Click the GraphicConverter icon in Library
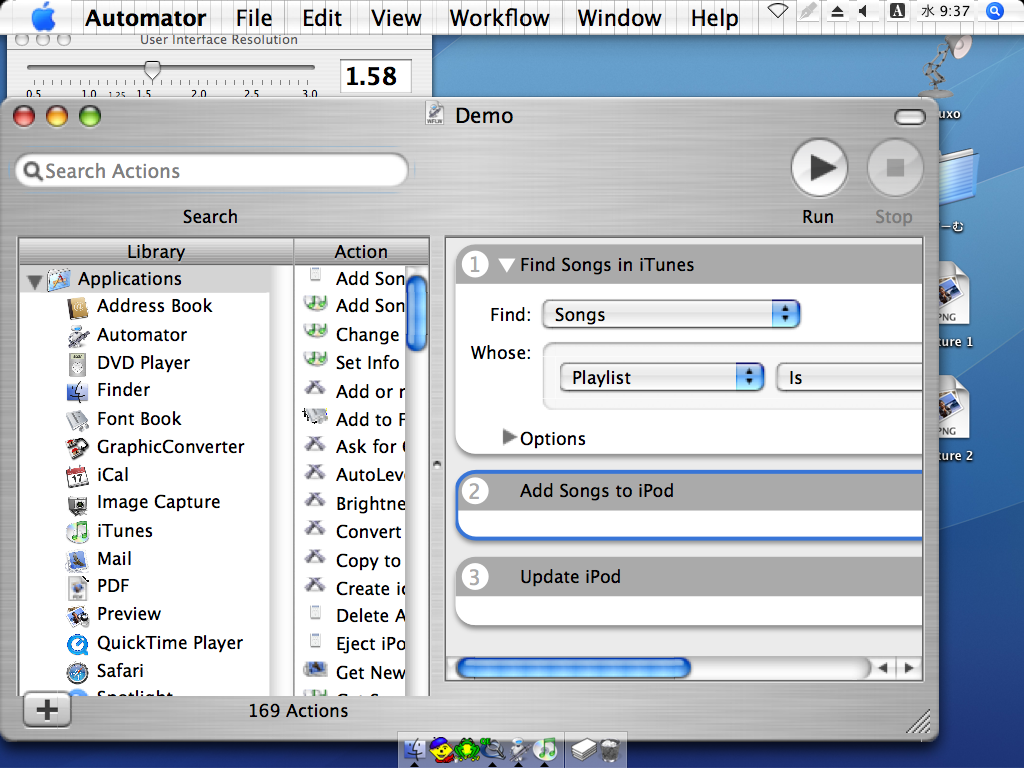The width and height of the screenshot is (1024, 768). (x=78, y=447)
